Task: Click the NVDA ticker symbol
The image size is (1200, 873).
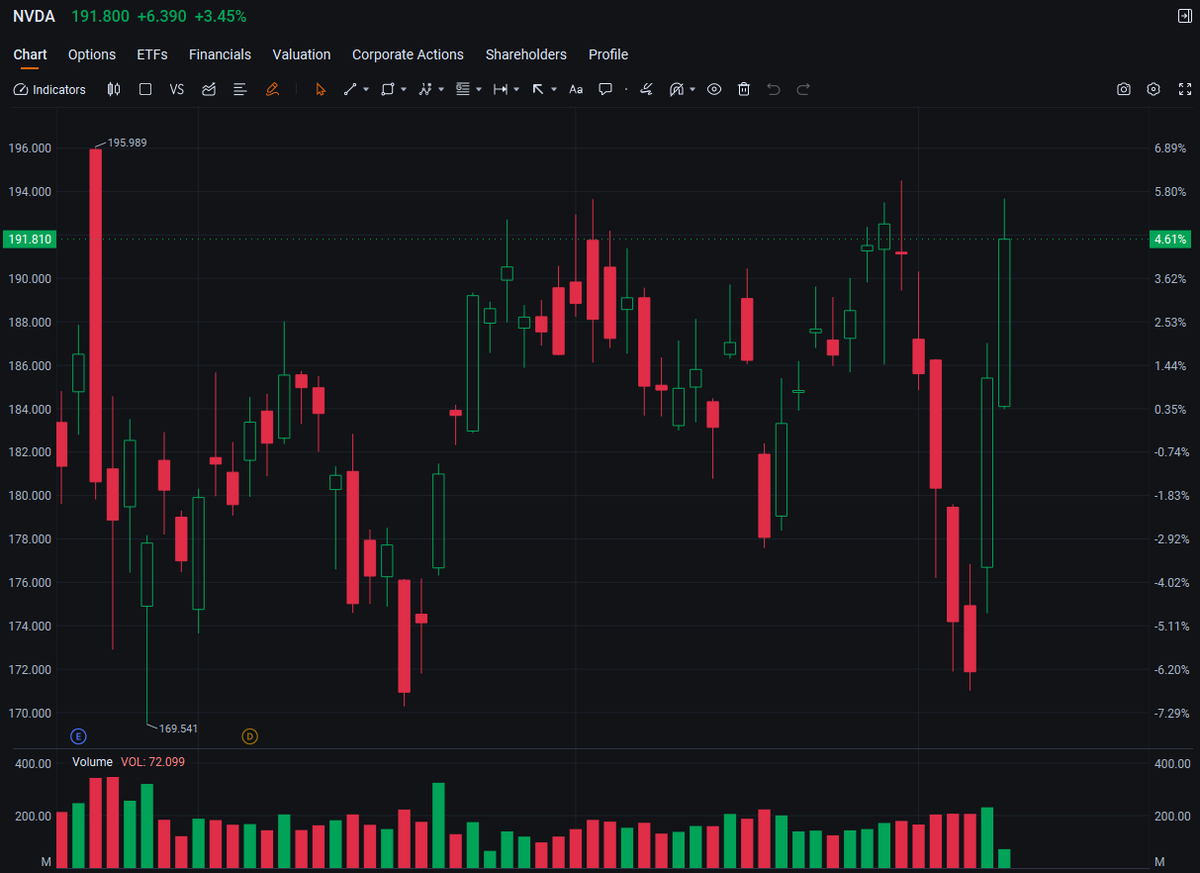Action: click(34, 16)
